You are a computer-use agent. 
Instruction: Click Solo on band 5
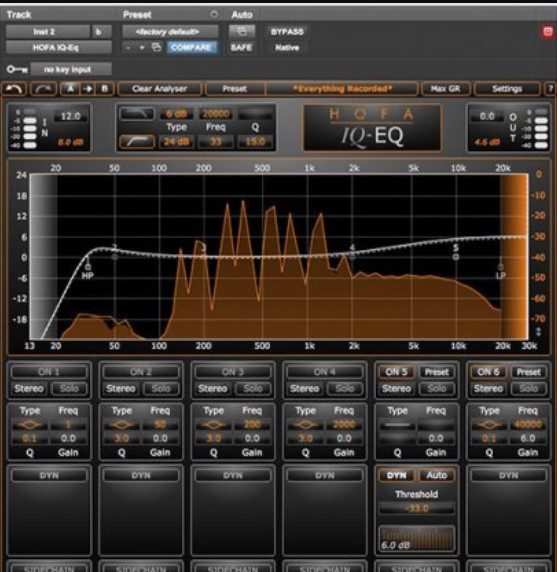pos(437,389)
